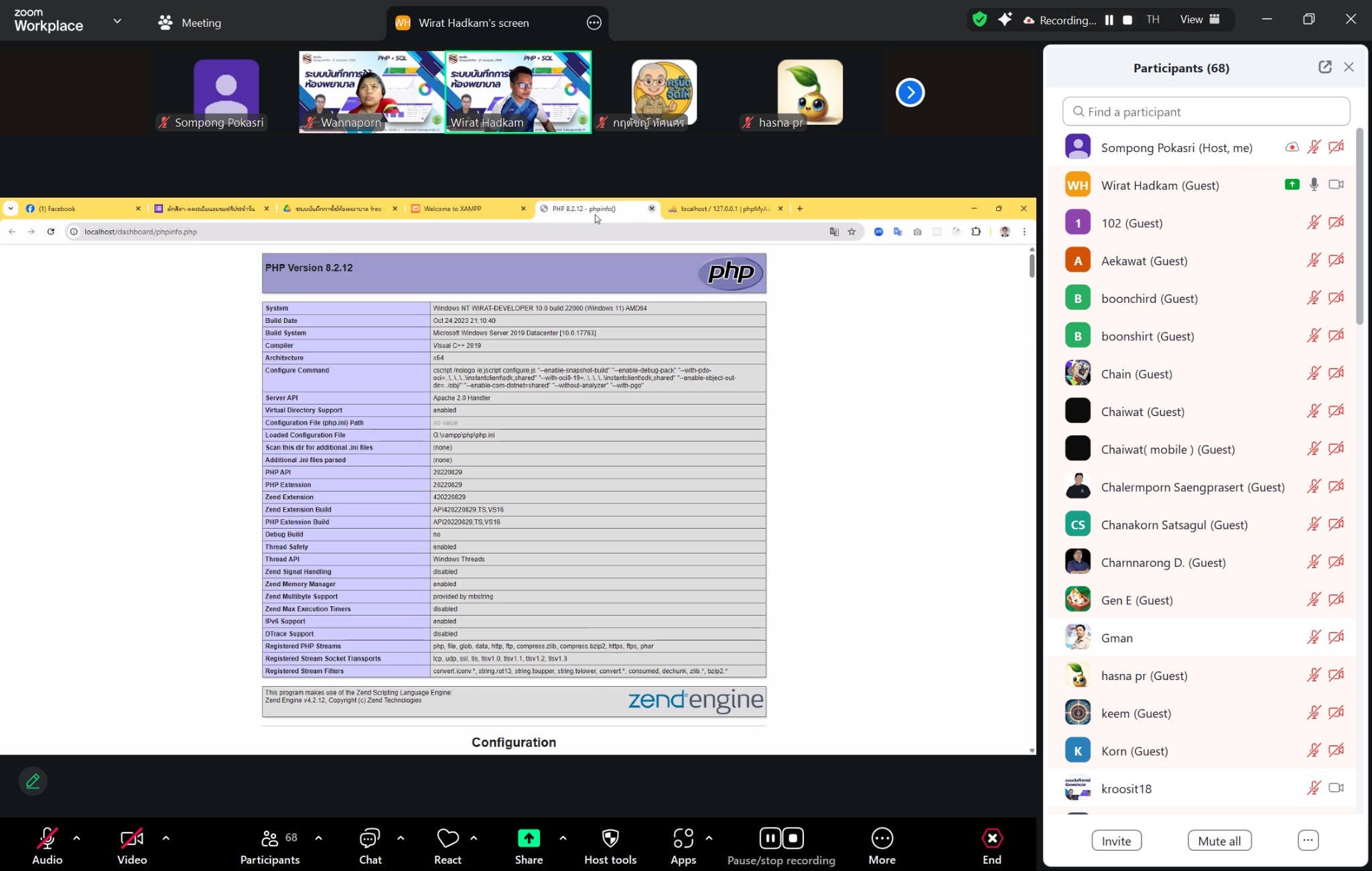Open Host tools shield icon

pyautogui.click(x=610, y=838)
